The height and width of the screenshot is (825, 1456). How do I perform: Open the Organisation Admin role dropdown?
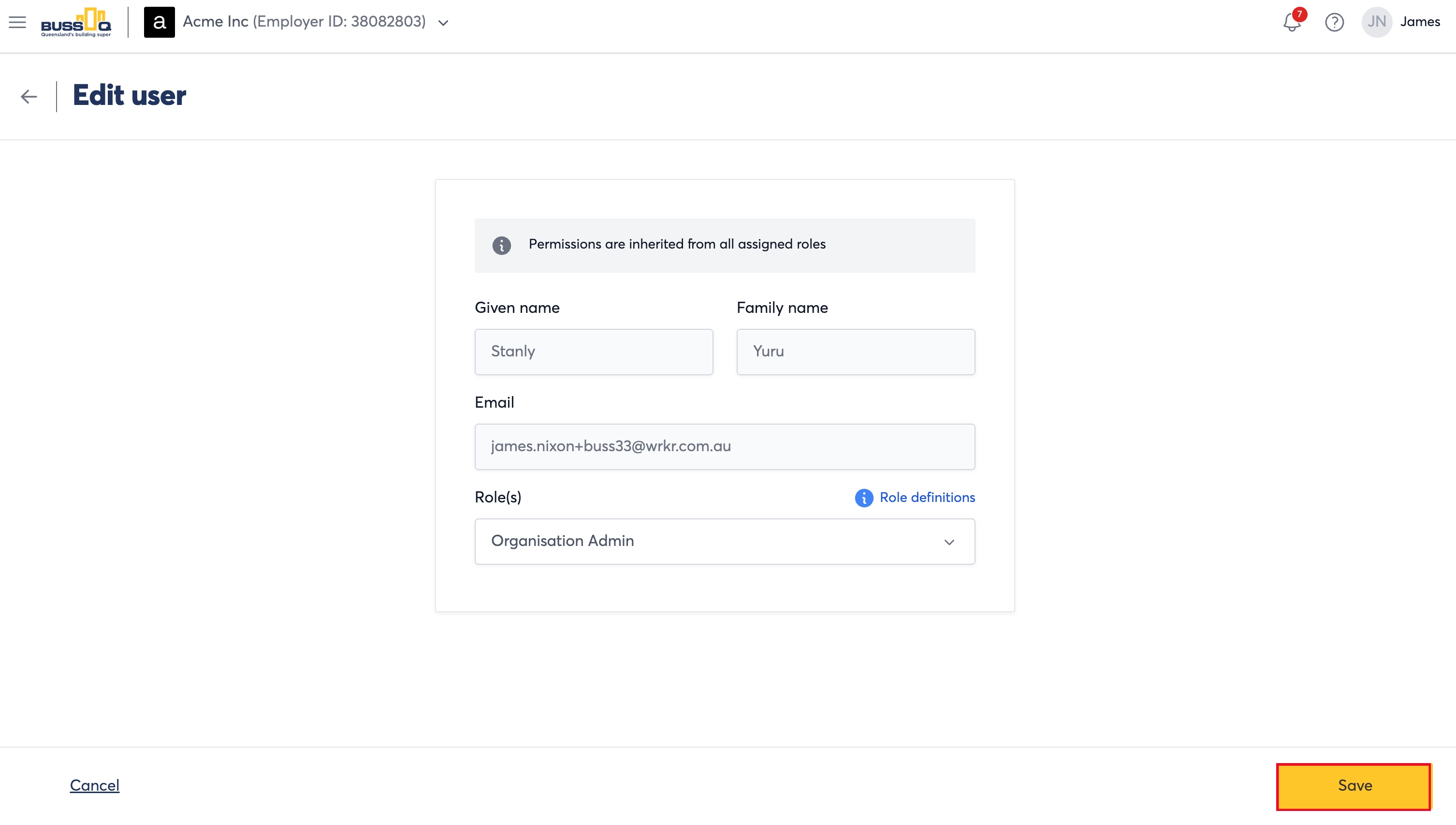point(724,541)
